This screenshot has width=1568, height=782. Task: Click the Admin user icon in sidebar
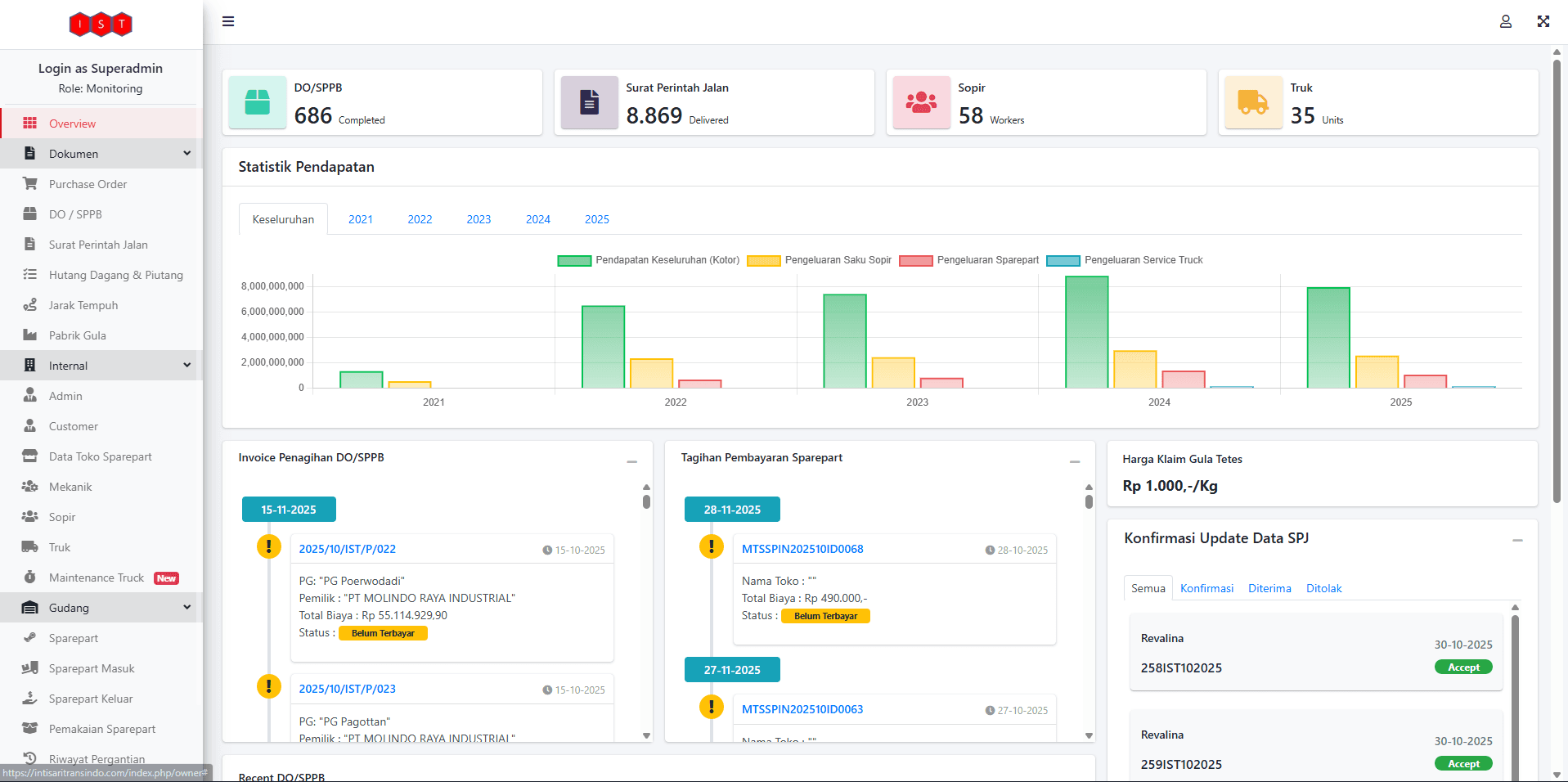pyautogui.click(x=30, y=395)
